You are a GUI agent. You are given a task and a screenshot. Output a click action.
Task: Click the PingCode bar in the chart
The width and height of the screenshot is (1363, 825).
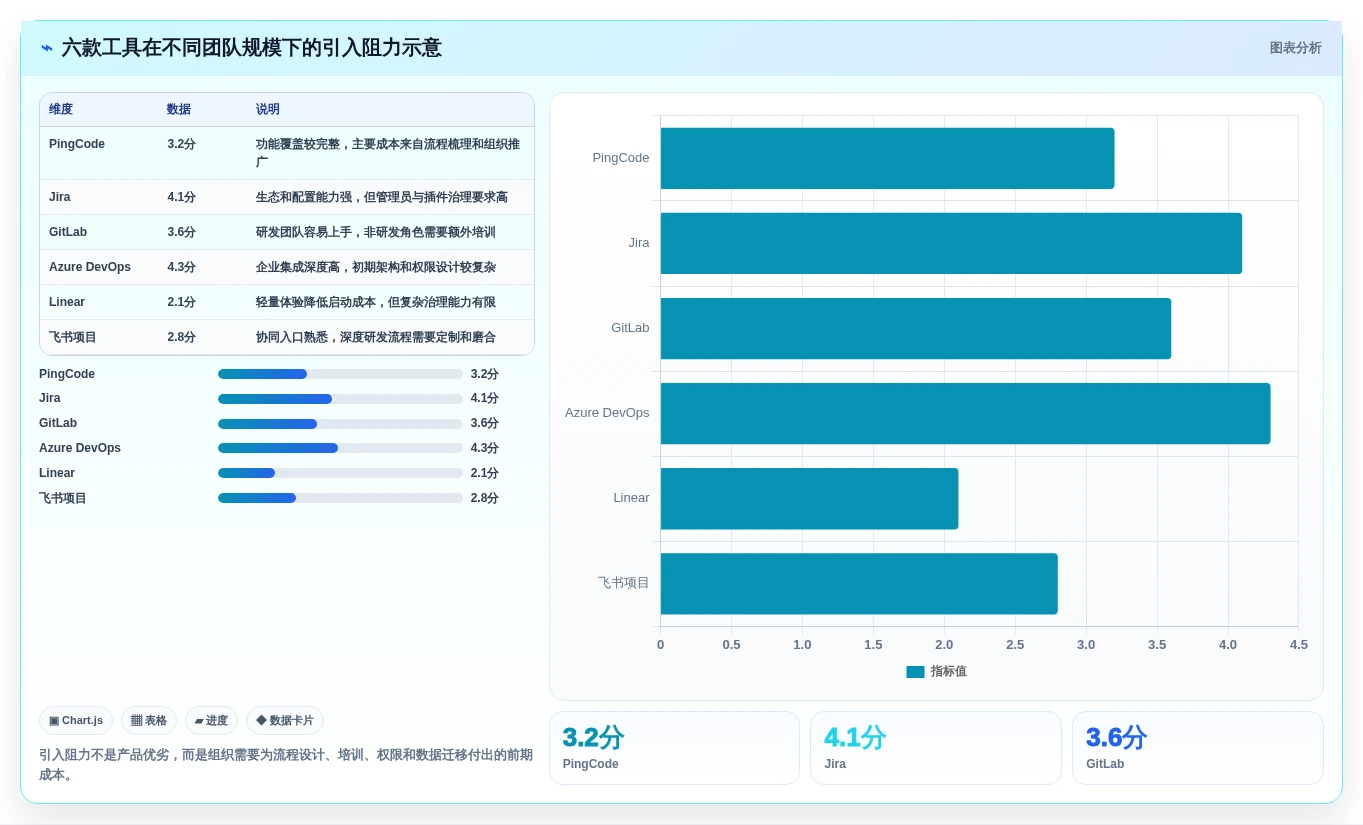click(x=887, y=158)
